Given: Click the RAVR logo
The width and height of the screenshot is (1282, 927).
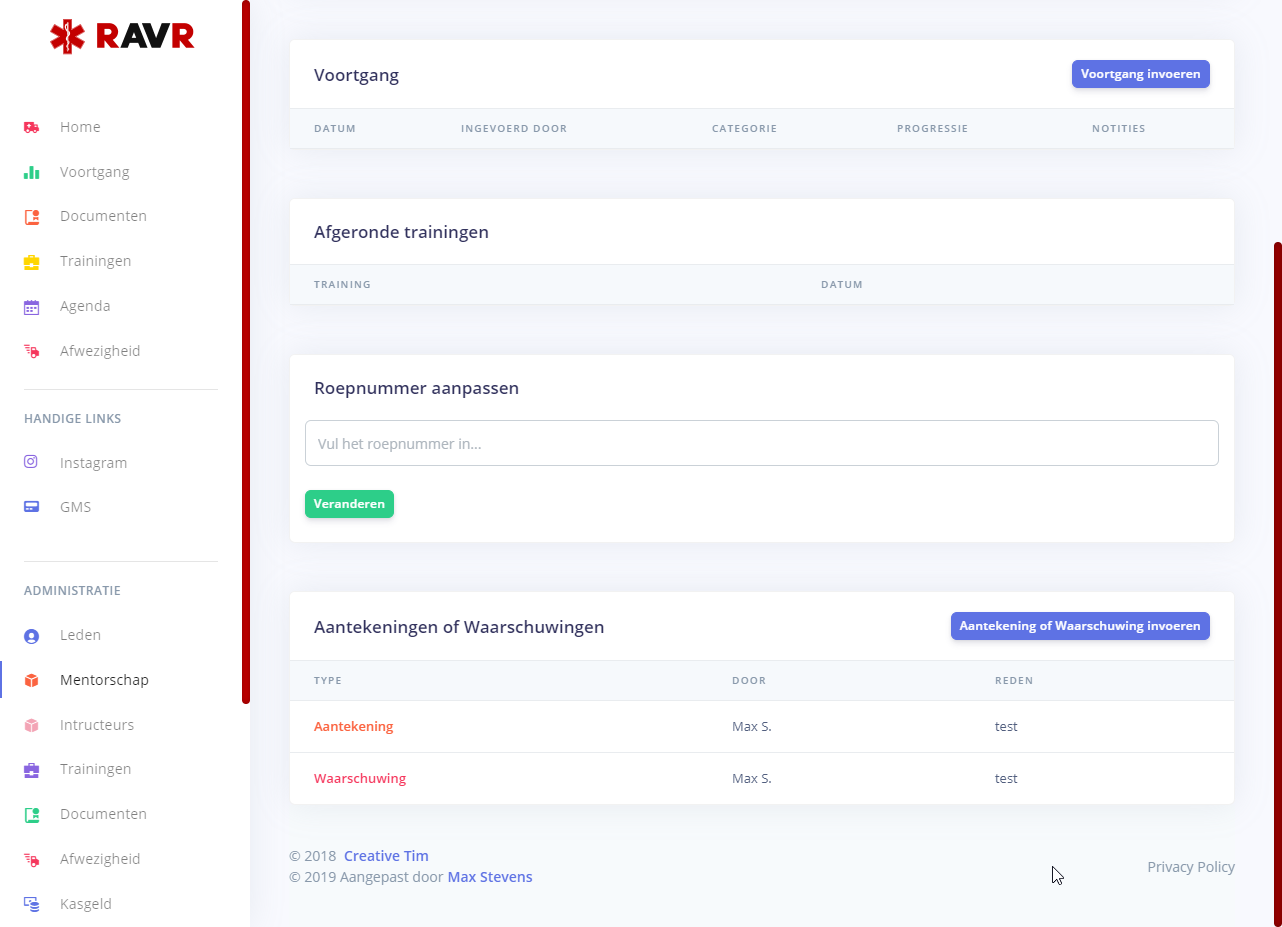Looking at the screenshot, I should tap(122, 37).
